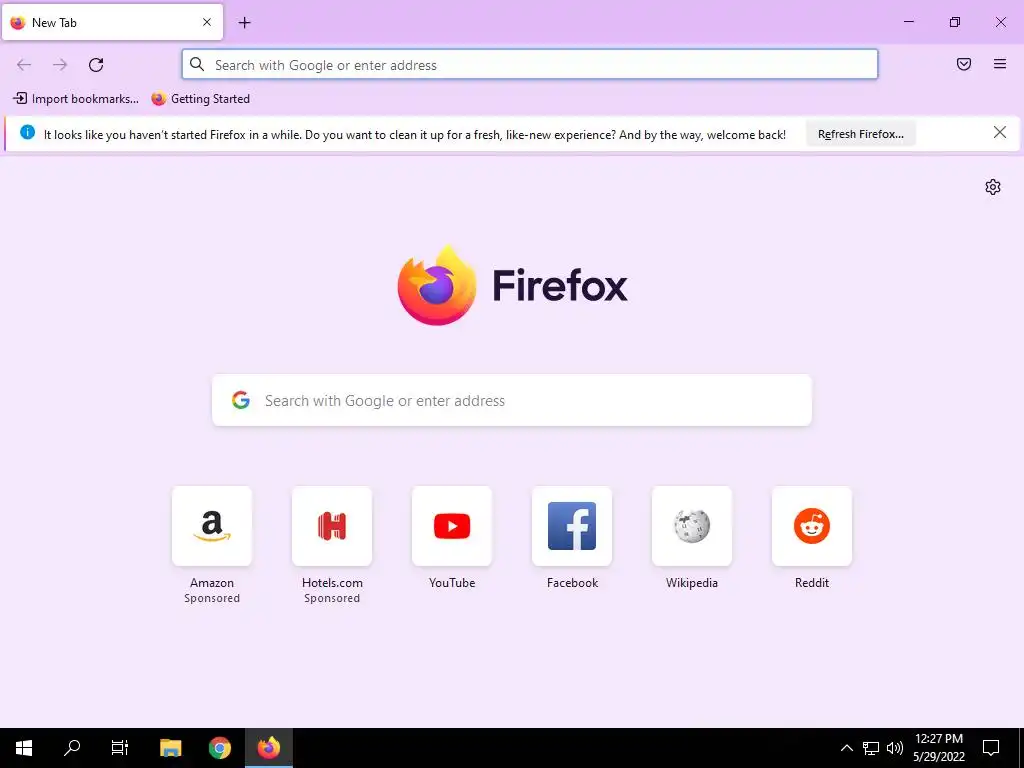Screen dimensions: 1024x768
Task: Open the Getting Started bookmark
Action: (200, 99)
